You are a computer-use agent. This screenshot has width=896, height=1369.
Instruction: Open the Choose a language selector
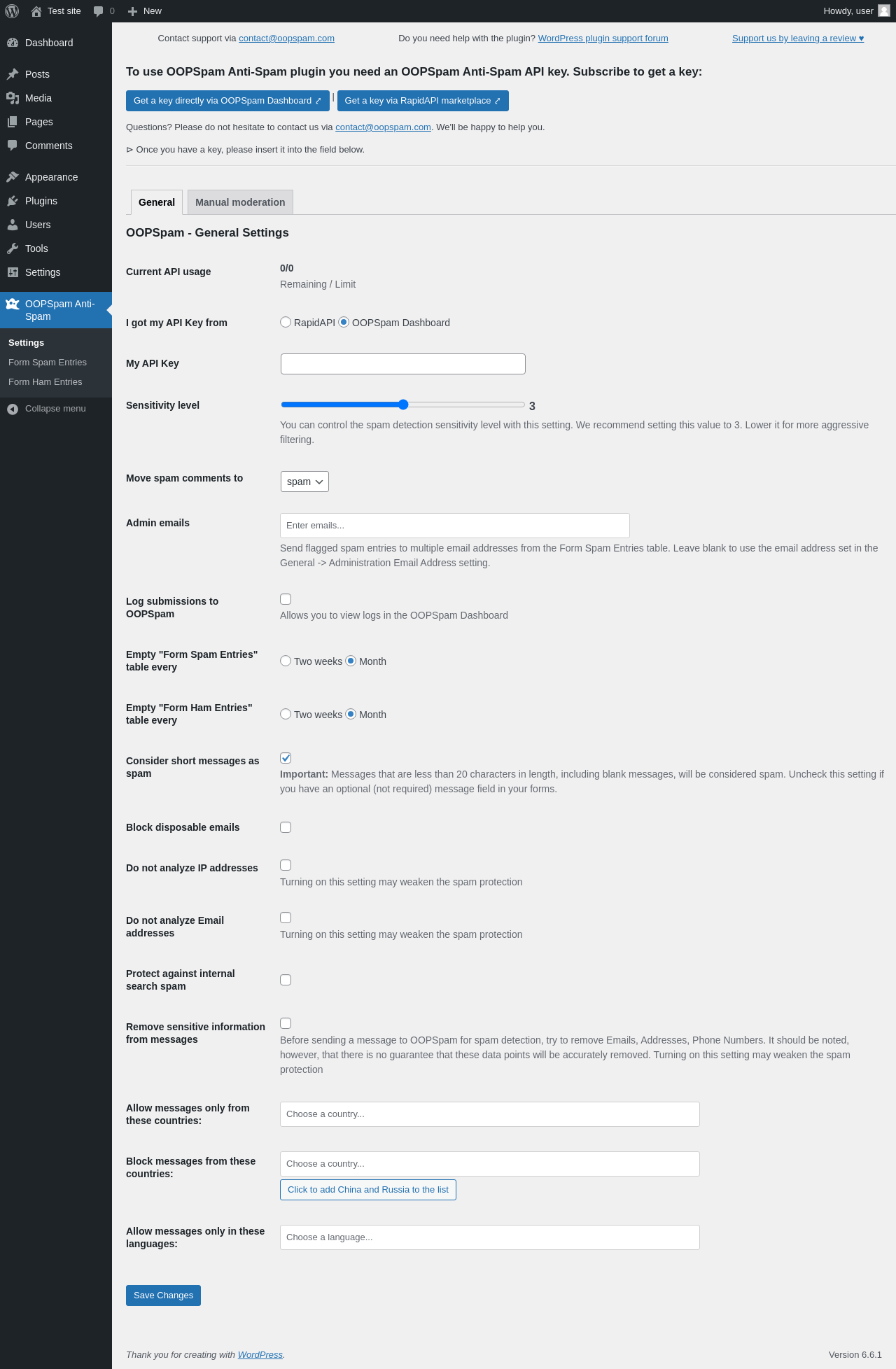point(489,1237)
